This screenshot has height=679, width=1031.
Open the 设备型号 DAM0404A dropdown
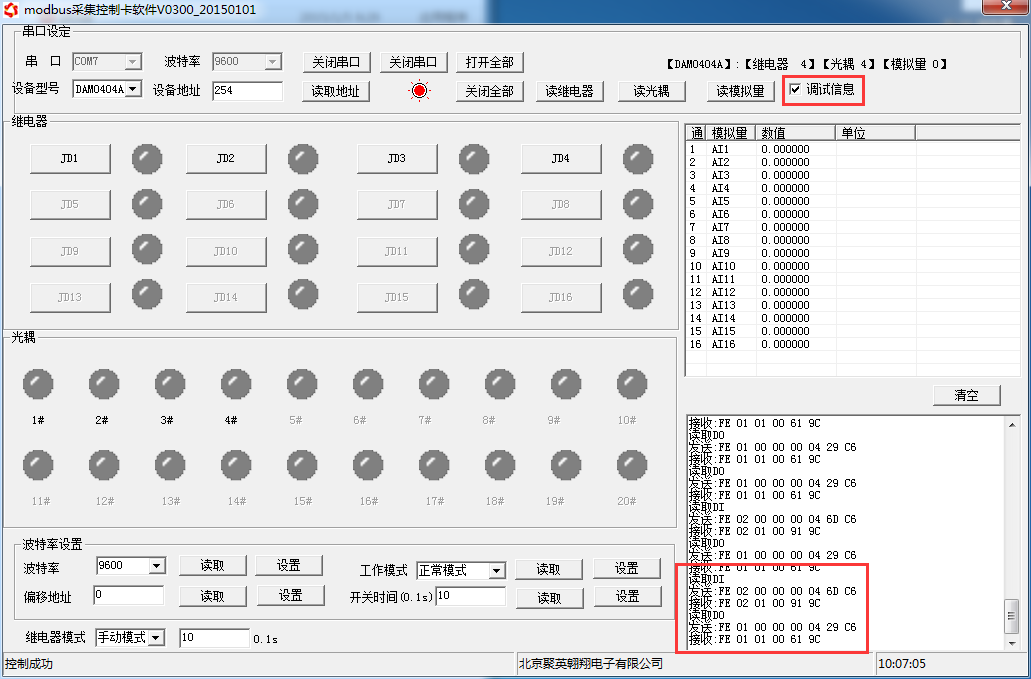[133, 90]
